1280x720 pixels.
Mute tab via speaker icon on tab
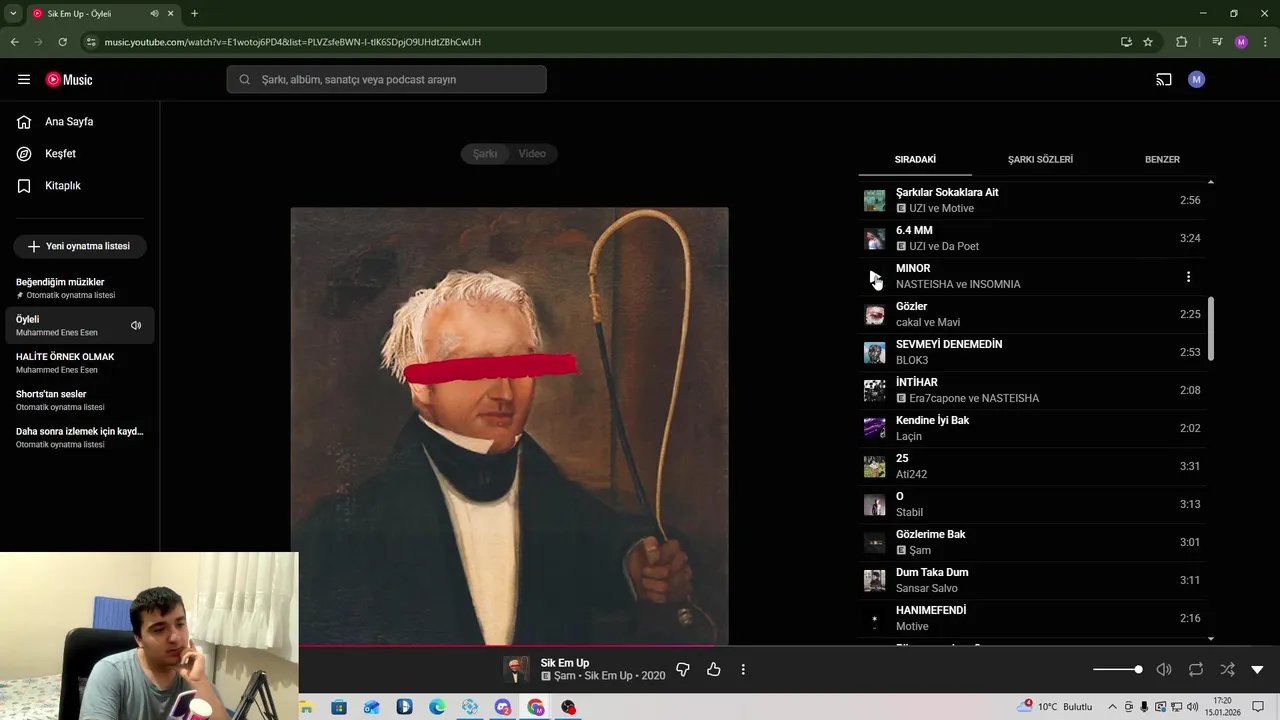point(155,14)
